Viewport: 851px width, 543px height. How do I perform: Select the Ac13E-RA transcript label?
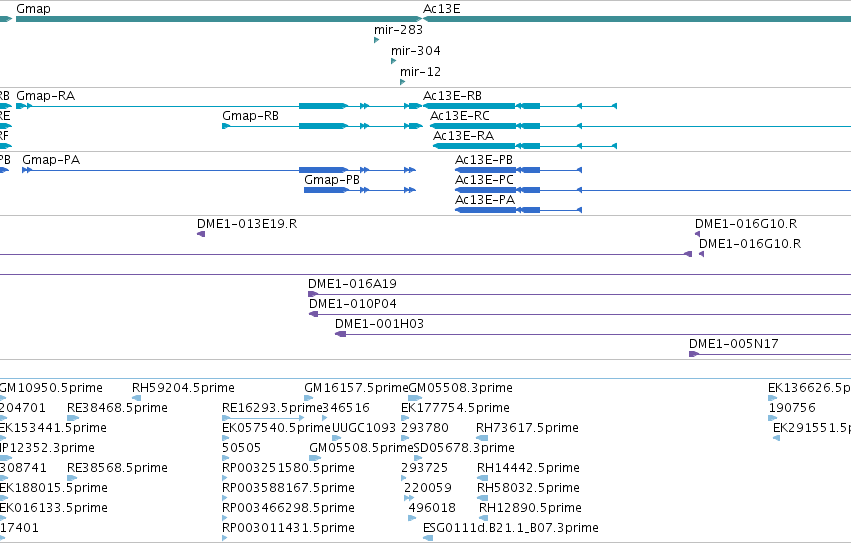(463, 136)
